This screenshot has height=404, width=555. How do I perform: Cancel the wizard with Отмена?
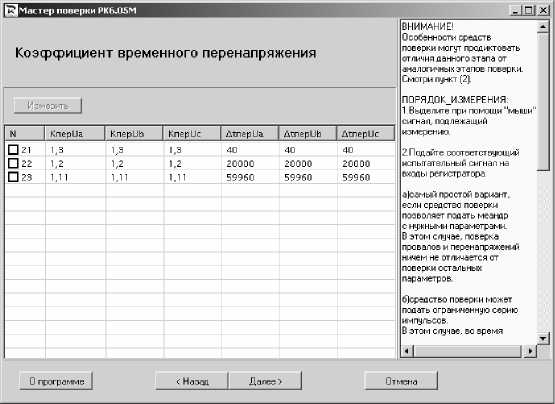(401, 381)
